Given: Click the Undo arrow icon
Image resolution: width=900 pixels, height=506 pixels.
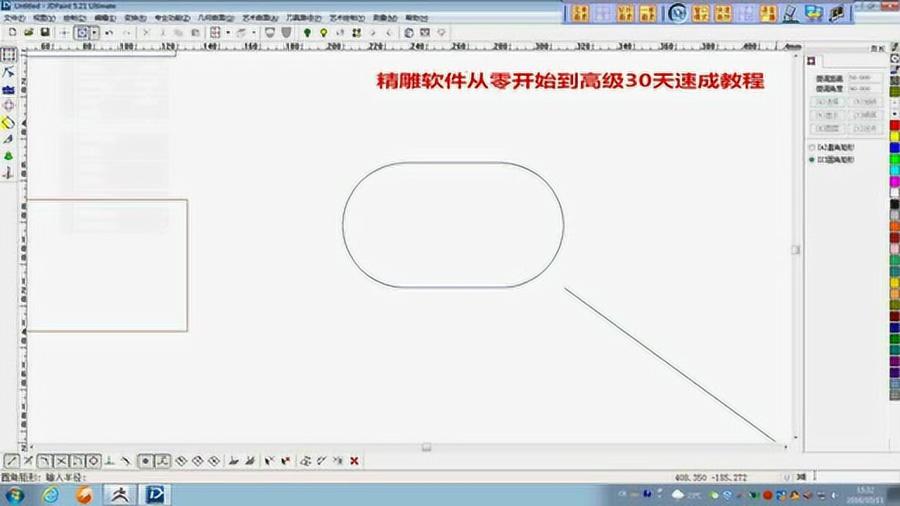Looking at the screenshot, I should 110,32.
